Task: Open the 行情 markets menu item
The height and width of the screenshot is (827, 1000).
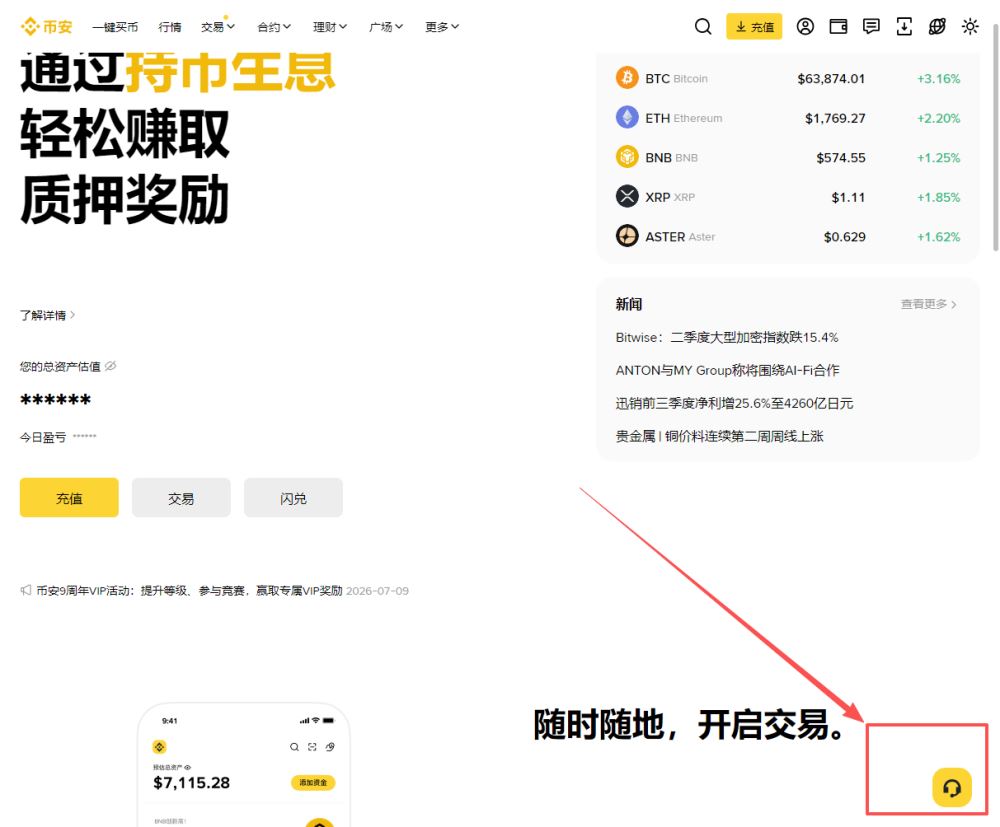Action: click(x=170, y=27)
